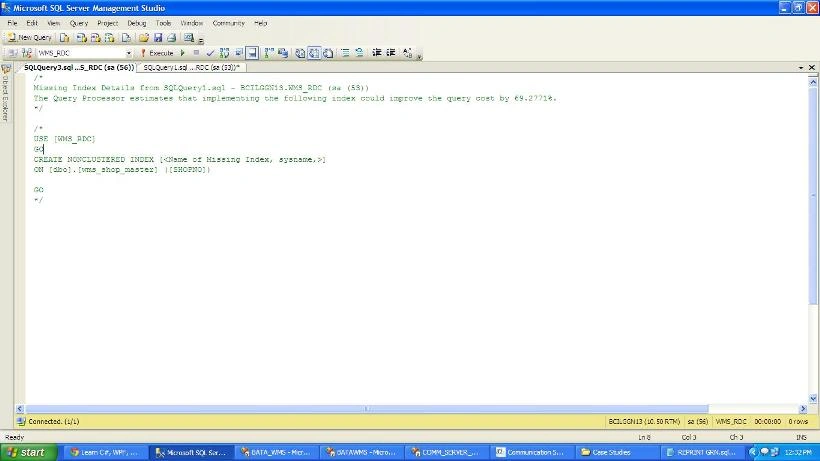
Task: Switch to the SQLQuery3.sql tab
Action: (x=78, y=67)
